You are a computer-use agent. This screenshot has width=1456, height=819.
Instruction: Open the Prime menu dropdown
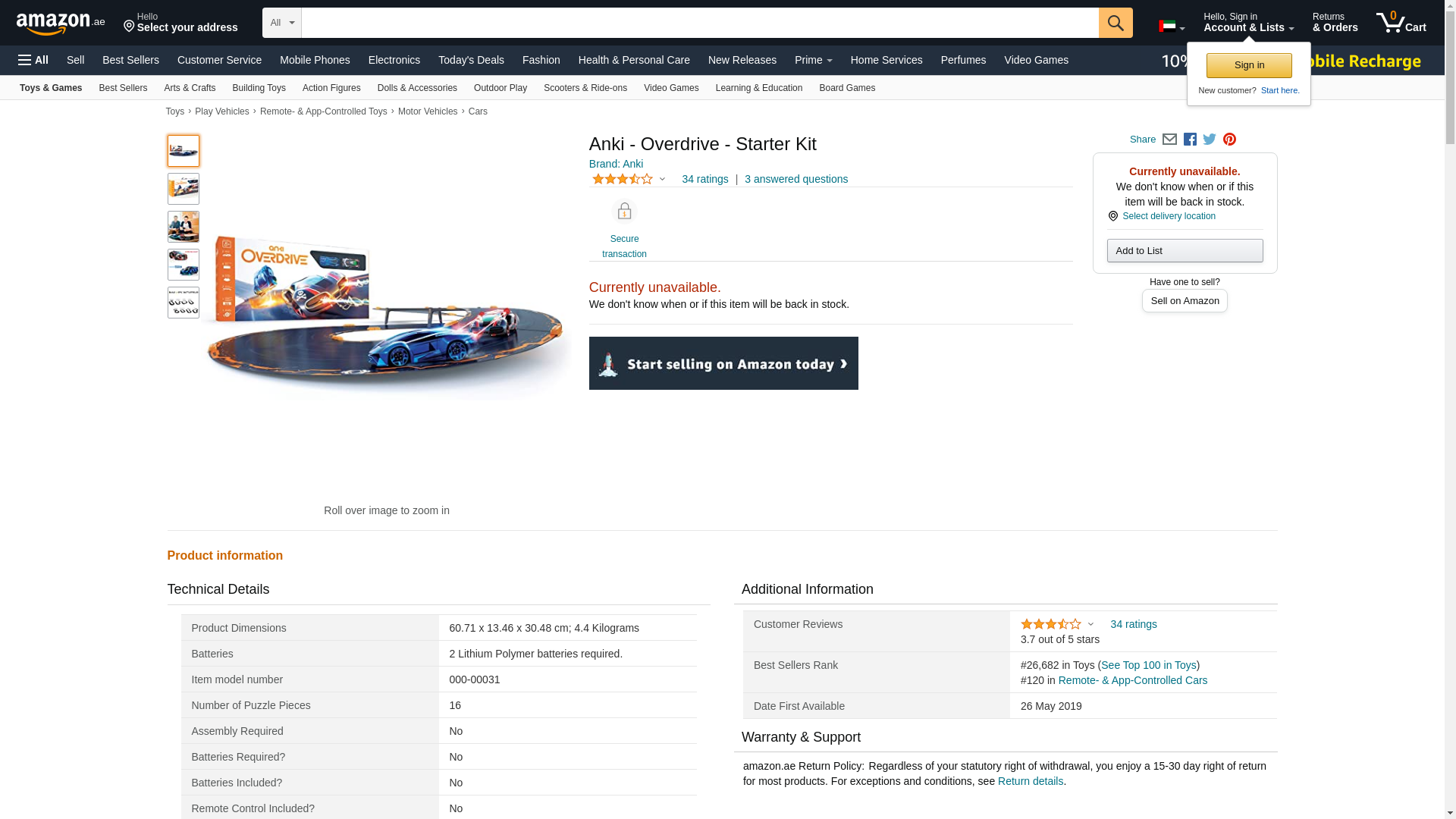click(813, 60)
